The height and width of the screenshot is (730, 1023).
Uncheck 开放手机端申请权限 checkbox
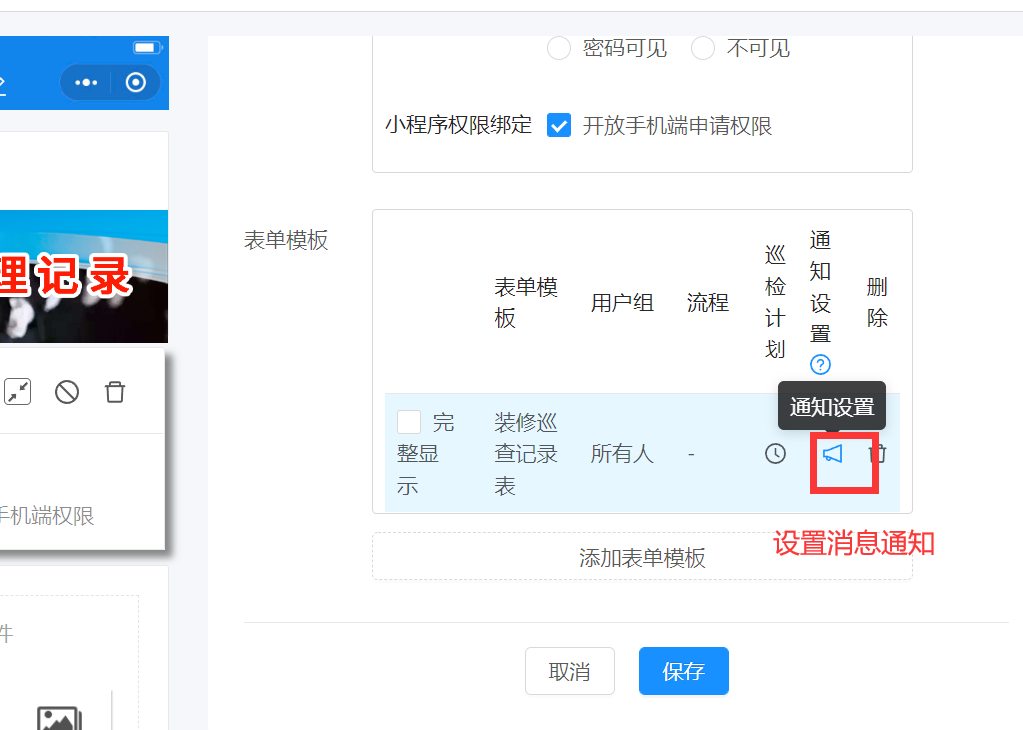[x=559, y=126]
